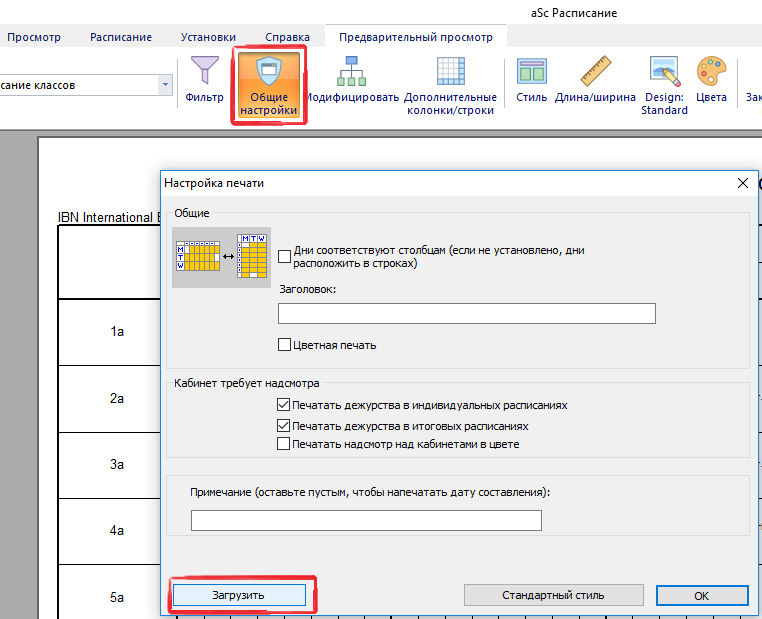Click the Примечание input field
This screenshot has height=619, width=762.
click(x=366, y=520)
